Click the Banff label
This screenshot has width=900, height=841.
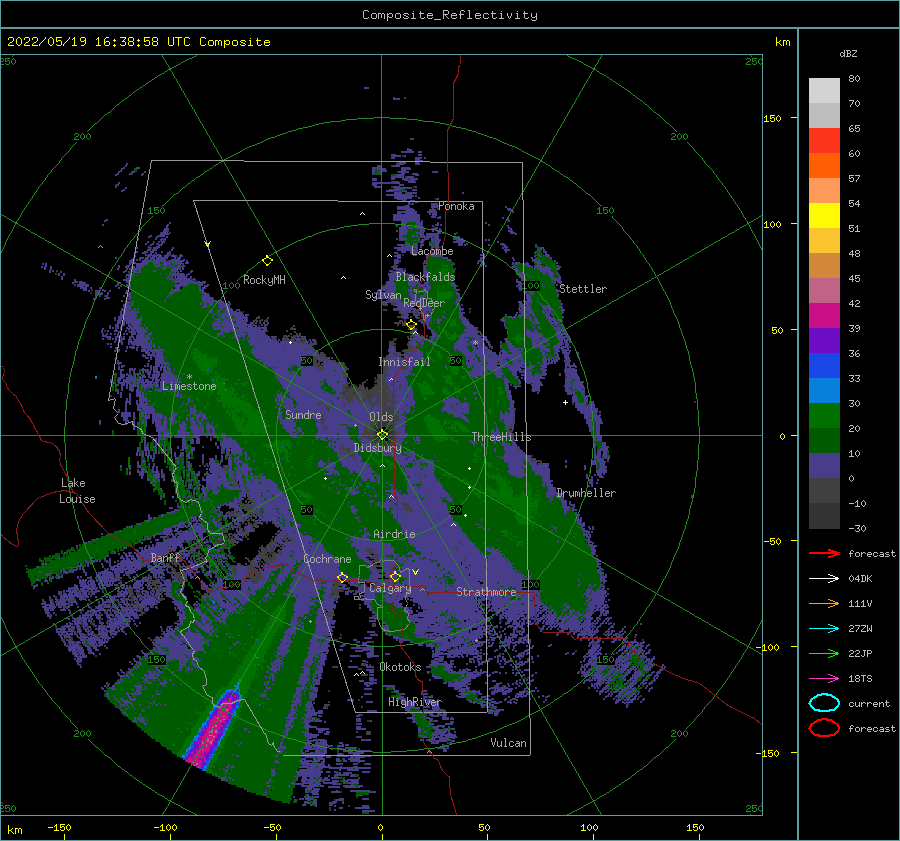(x=165, y=557)
